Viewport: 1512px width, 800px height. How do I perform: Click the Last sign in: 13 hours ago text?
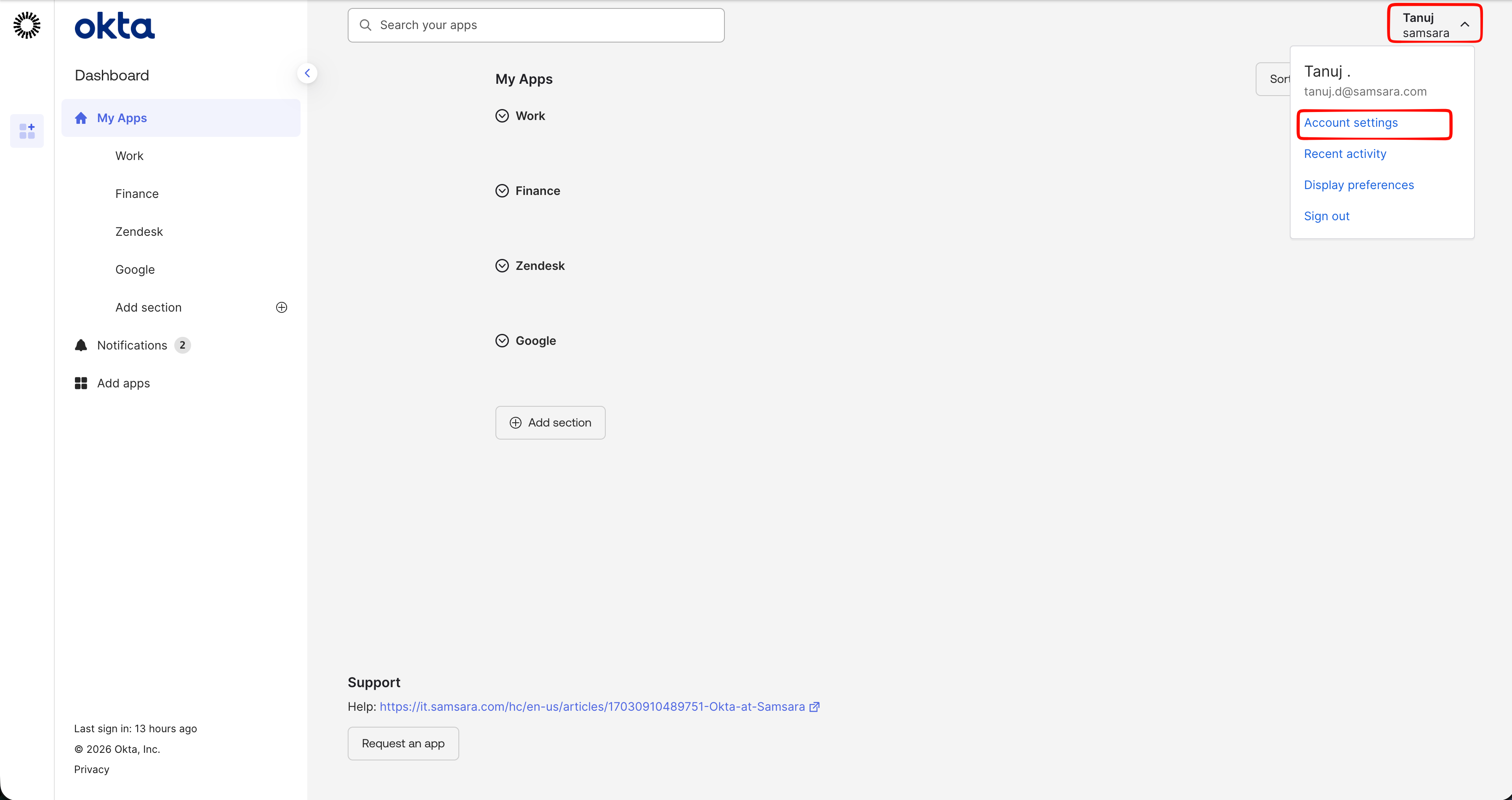[x=136, y=728]
